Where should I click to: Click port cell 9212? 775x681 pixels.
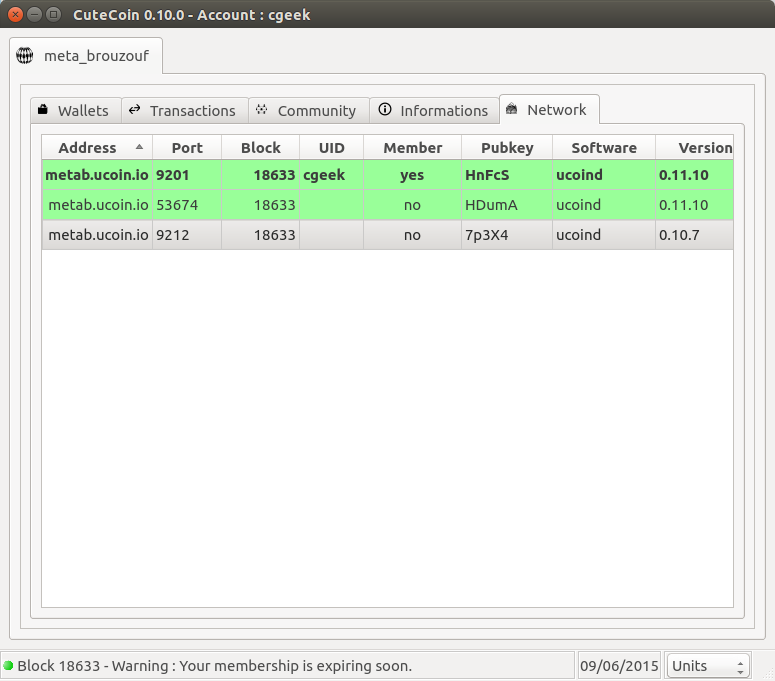pos(187,235)
